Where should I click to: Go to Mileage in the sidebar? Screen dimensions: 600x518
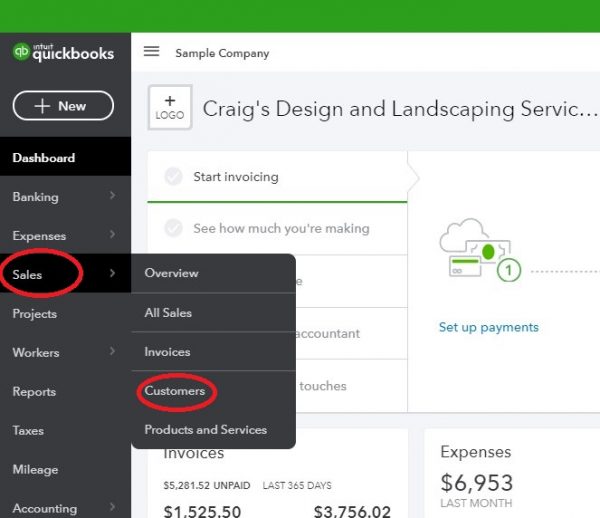point(35,470)
